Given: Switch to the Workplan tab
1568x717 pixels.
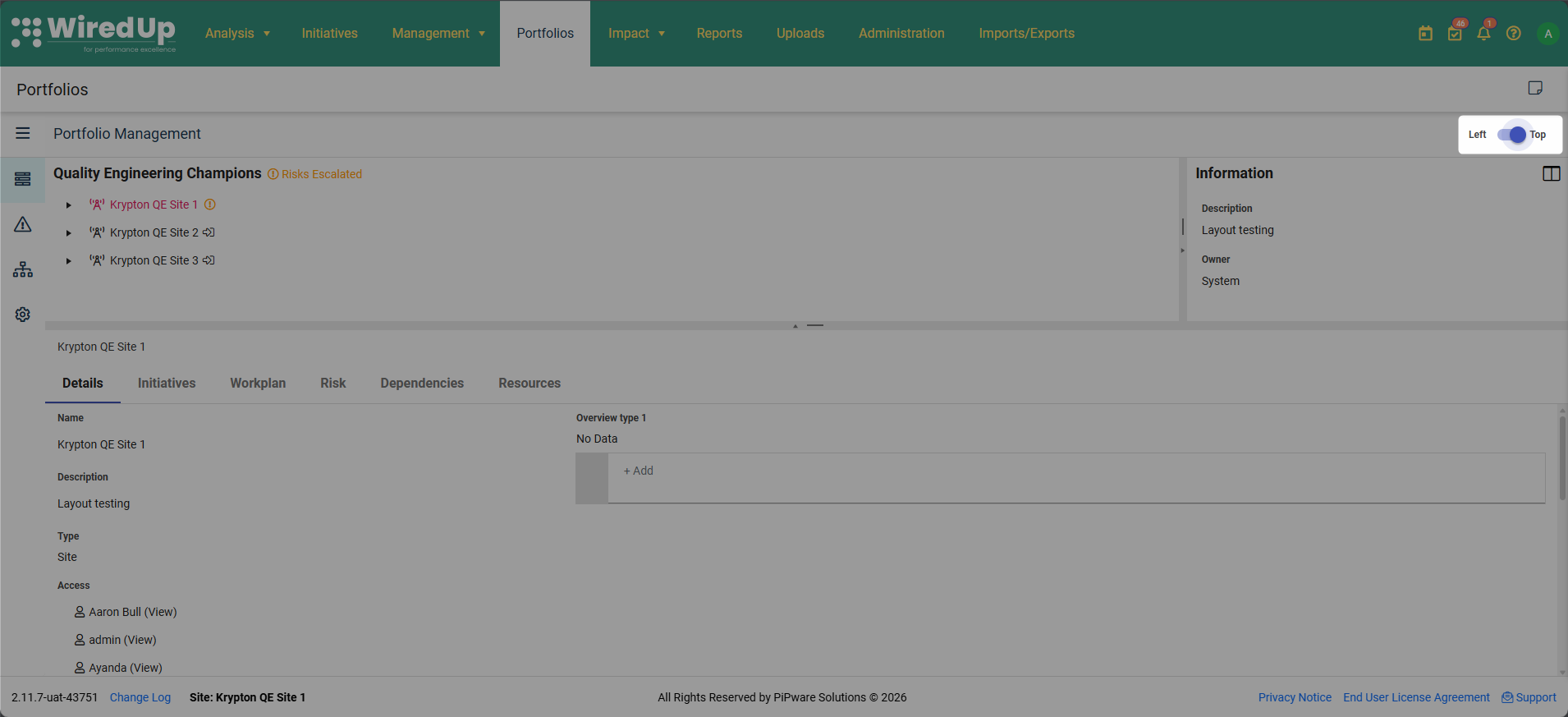Looking at the screenshot, I should (x=258, y=384).
